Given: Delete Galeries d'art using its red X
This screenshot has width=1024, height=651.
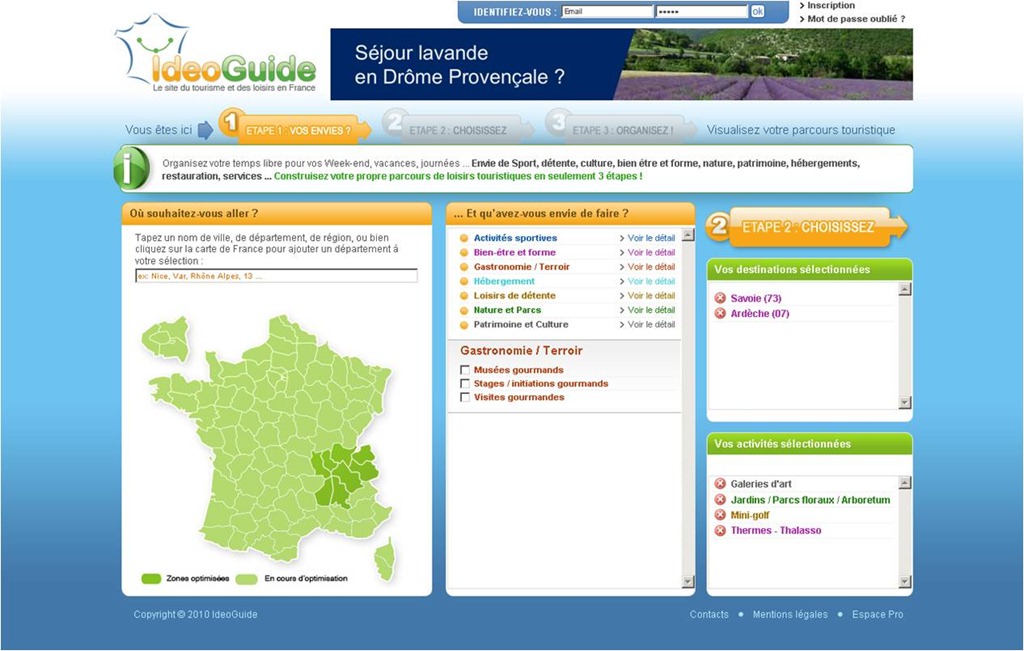Looking at the screenshot, I should pyautogui.click(x=720, y=484).
